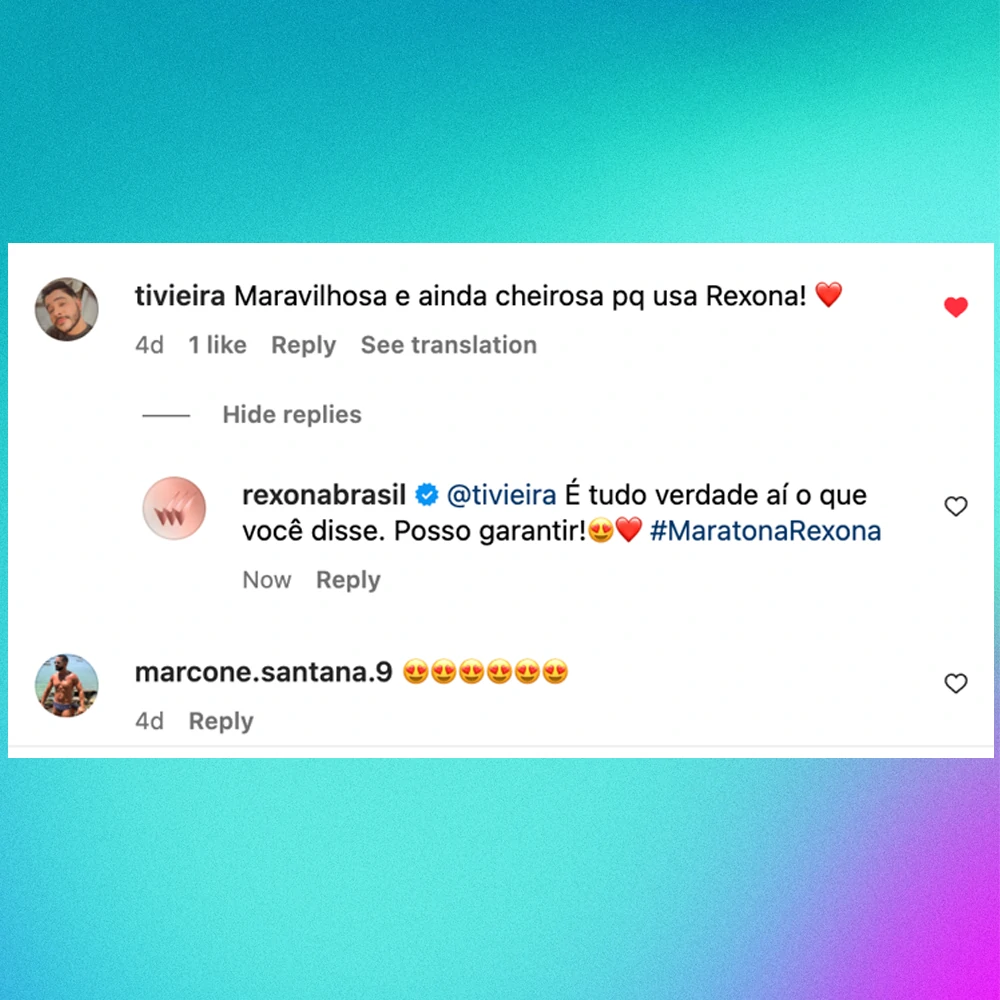Viewport: 1000px width, 1000px height.
Task: Open the #MaratonaRexona hashtag
Action: pyautogui.click(x=765, y=531)
